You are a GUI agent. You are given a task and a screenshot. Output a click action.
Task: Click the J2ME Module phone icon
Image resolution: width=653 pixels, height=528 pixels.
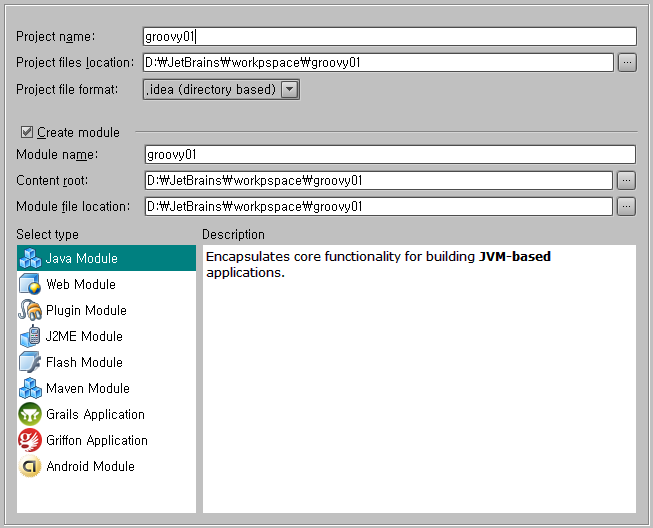point(30,336)
